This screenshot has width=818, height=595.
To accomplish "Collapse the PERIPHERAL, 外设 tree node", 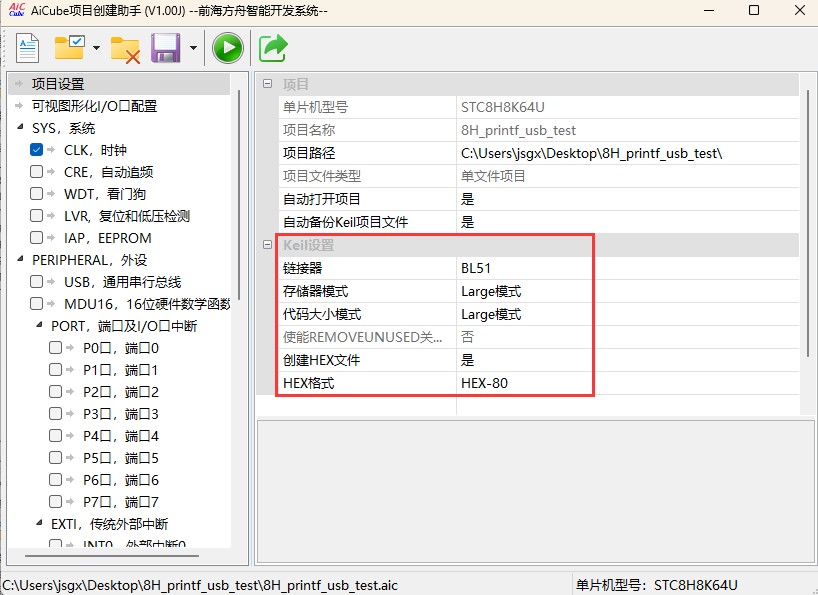I will [x=20, y=259].
